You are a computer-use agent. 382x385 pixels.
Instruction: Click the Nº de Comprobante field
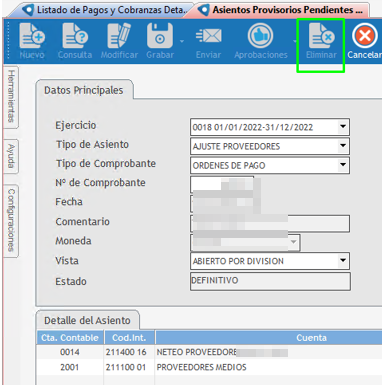click(222, 184)
